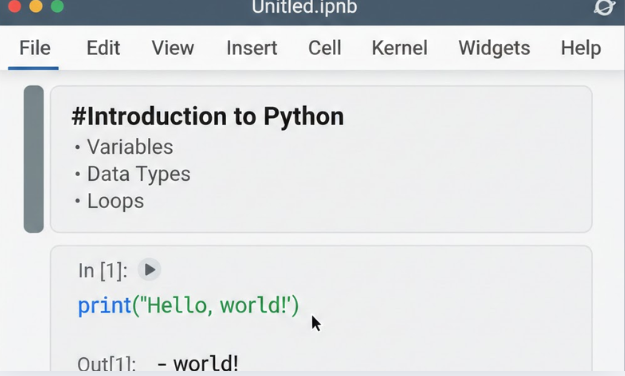Click the print("Hello, world!") code line
625x376 pixels.
point(188,306)
